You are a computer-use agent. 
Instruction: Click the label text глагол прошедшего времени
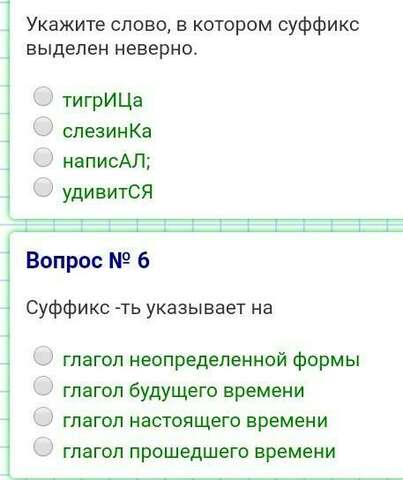click(199, 452)
